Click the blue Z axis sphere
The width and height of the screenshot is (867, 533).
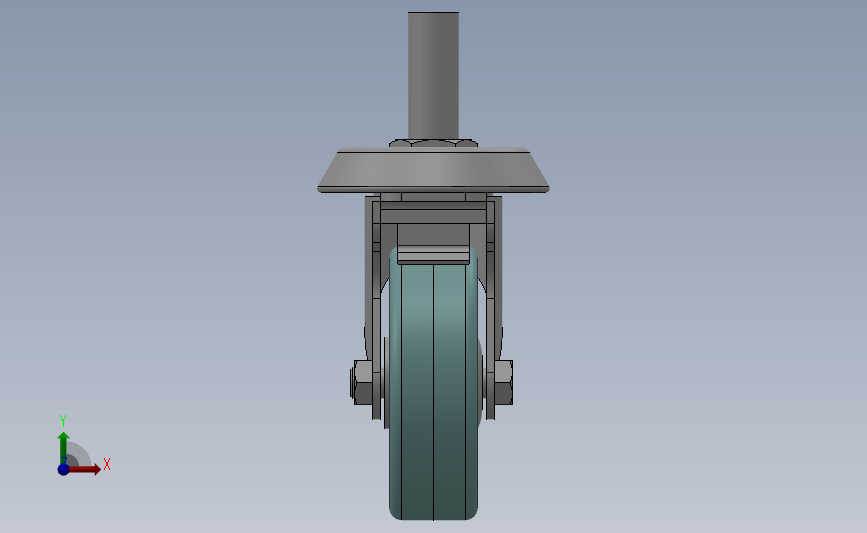(63, 469)
